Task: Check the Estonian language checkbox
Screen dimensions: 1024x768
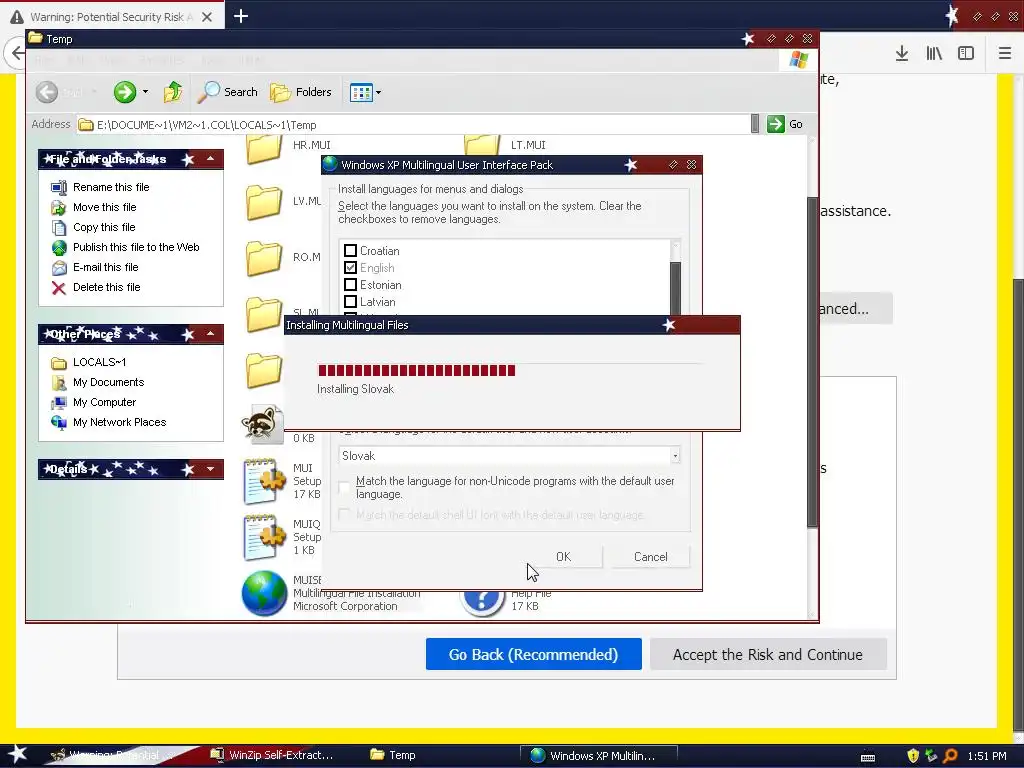Action: point(350,285)
